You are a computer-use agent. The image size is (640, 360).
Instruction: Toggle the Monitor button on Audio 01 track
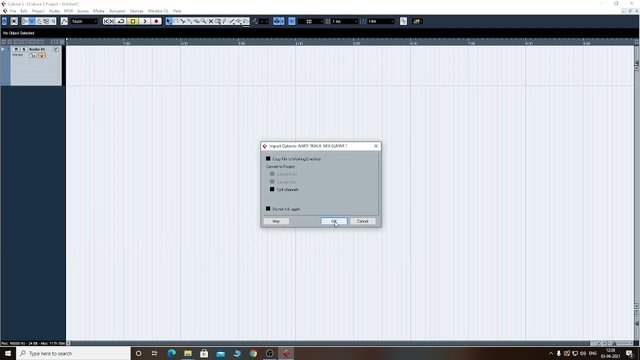pyautogui.click(x=42, y=56)
